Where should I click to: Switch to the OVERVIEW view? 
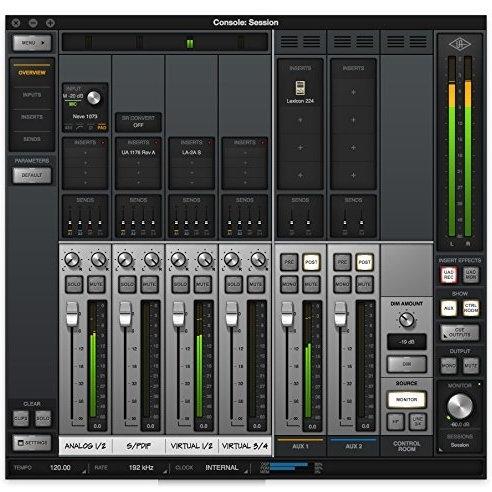click(32, 73)
